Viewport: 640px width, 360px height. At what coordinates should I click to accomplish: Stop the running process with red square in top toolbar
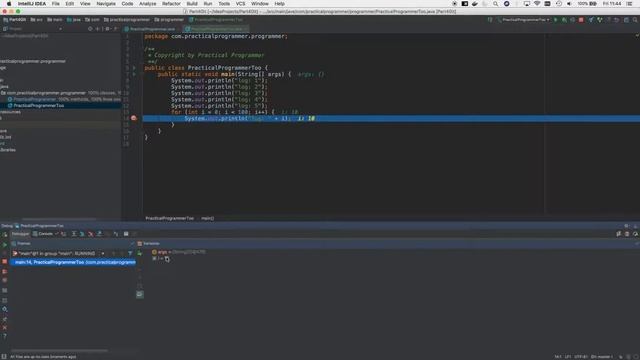[581, 20]
